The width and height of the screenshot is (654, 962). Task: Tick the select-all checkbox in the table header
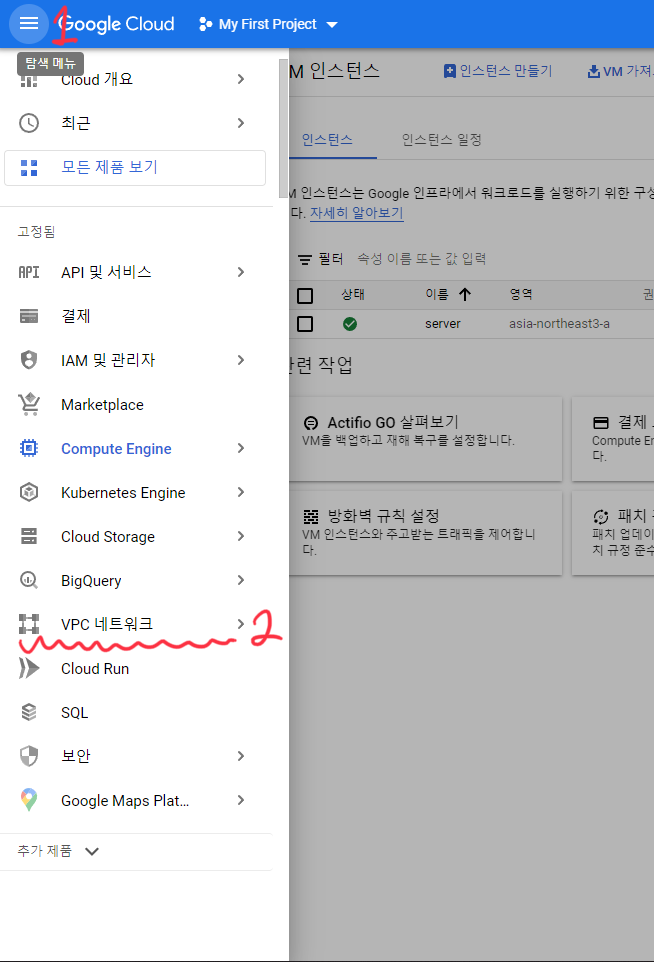(305, 296)
